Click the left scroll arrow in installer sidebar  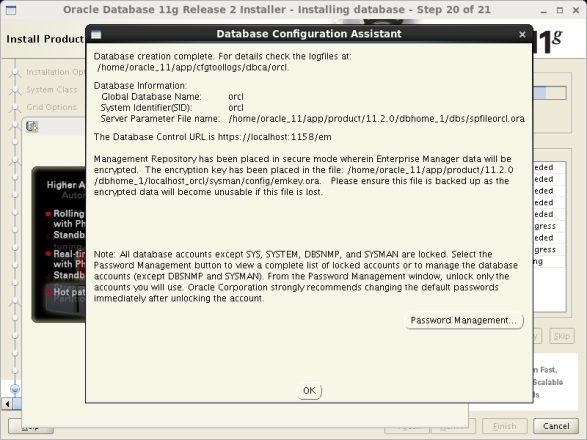coord(7,404)
